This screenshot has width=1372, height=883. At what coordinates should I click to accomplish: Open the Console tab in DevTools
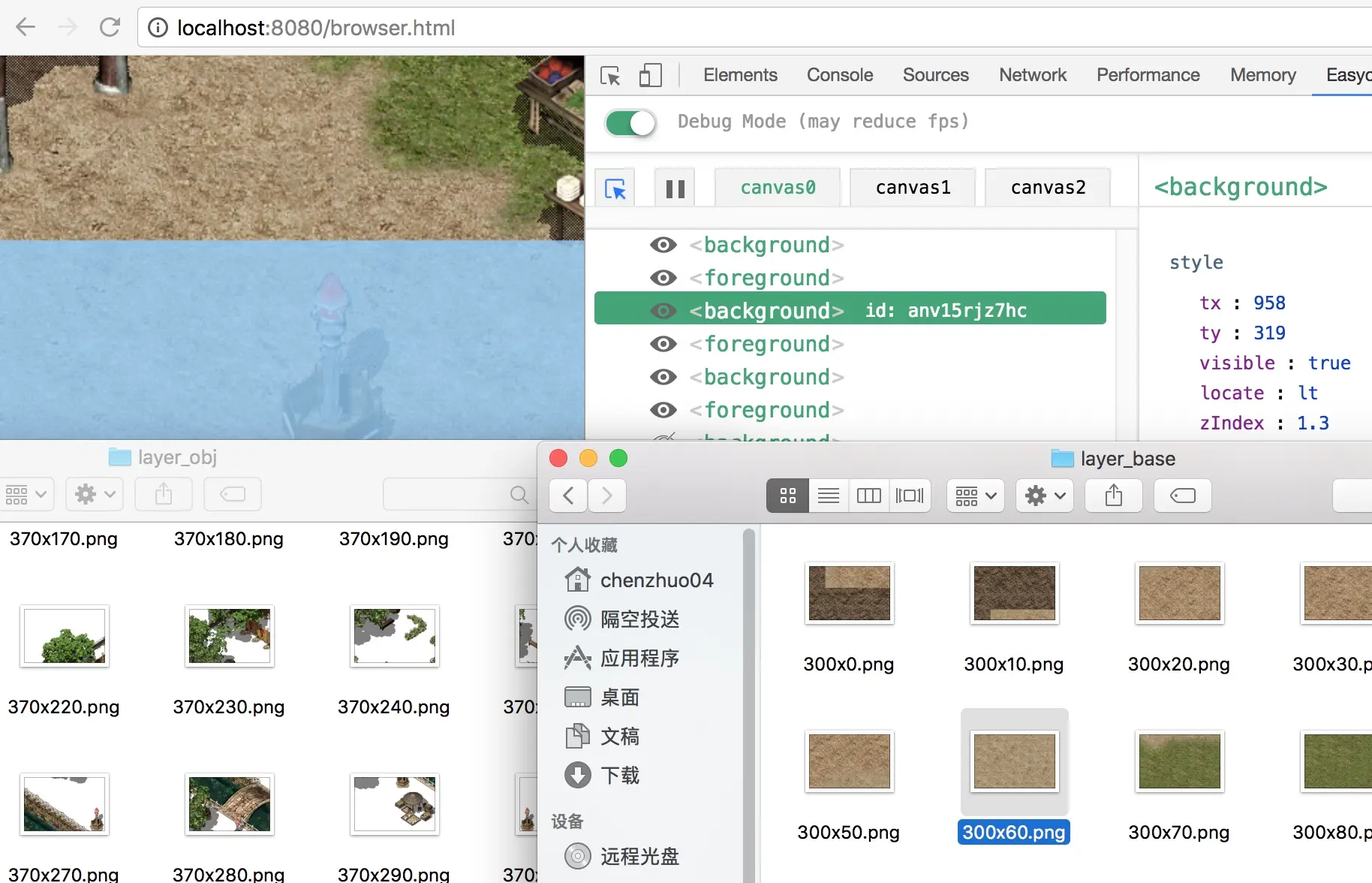(840, 75)
